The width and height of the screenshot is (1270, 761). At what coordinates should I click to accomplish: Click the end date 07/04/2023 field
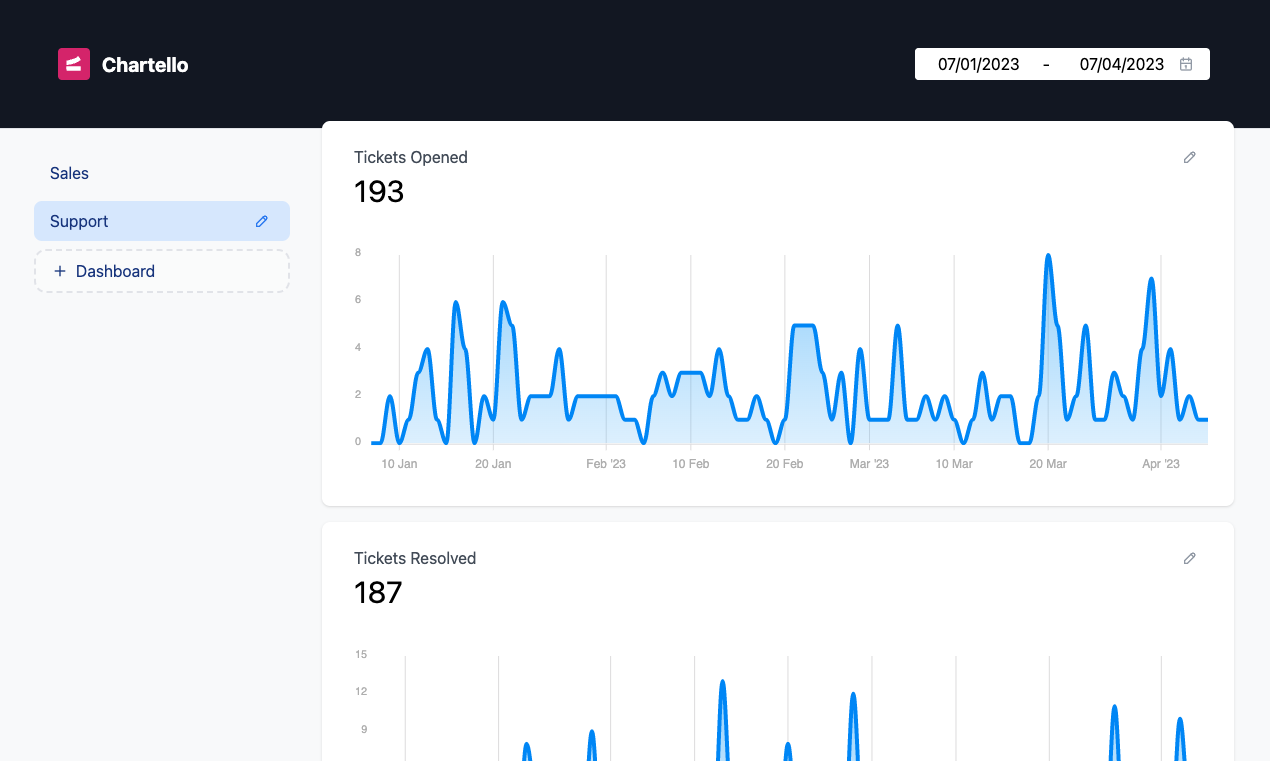[x=1122, y=64]
